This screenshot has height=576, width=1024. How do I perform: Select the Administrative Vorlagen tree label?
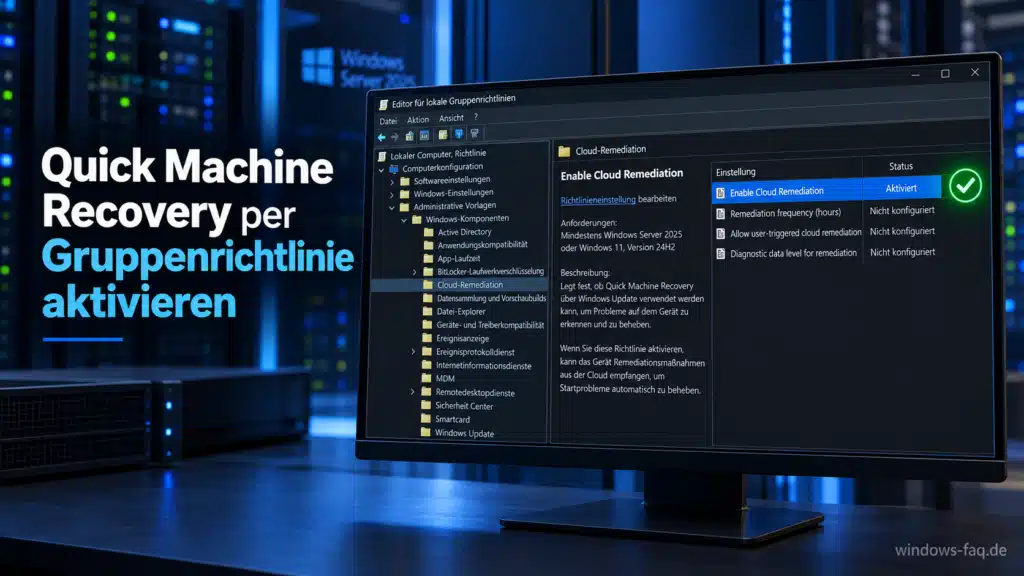pos(455,206)
